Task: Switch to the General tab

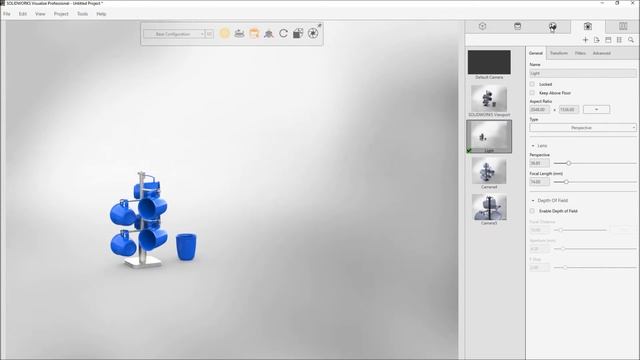Action: point(536,53)
